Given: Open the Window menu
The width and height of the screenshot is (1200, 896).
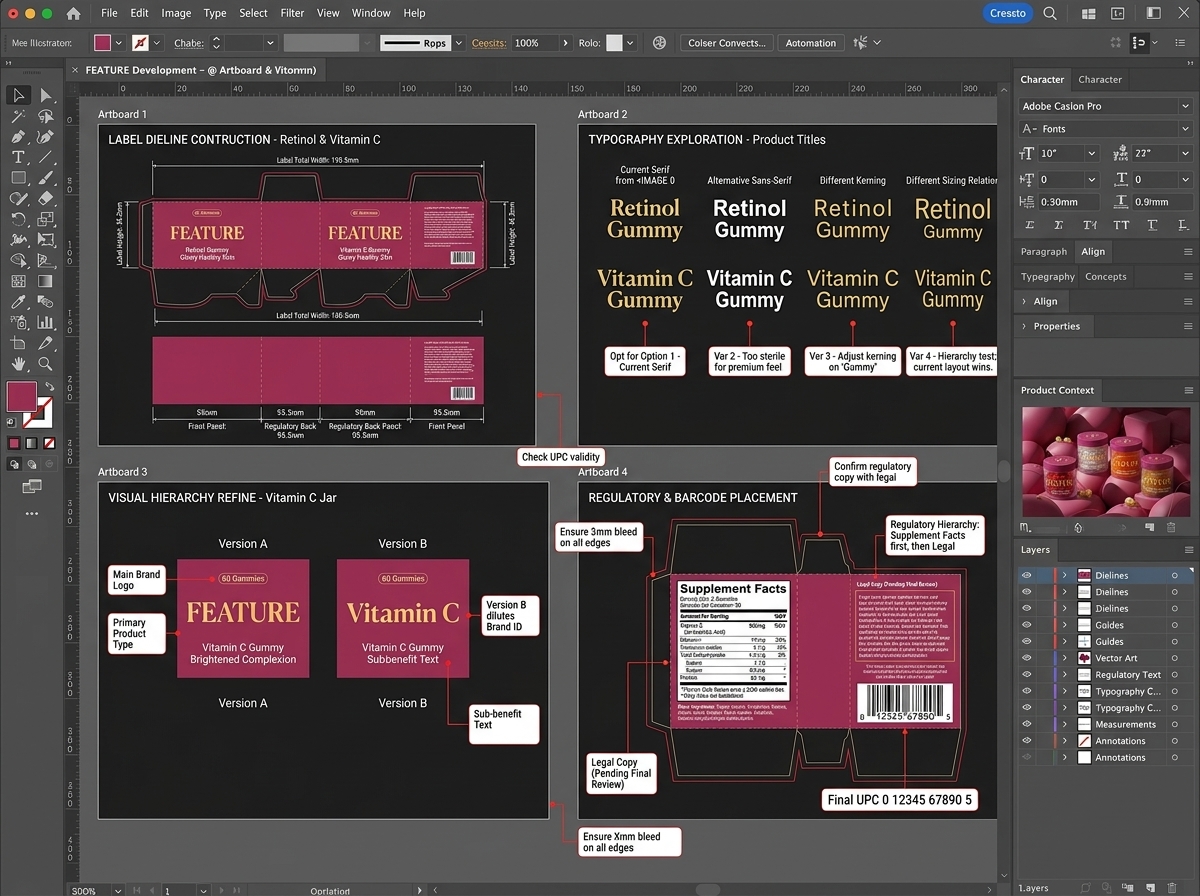Looking at the screenshot, I should tap(371, 13).
